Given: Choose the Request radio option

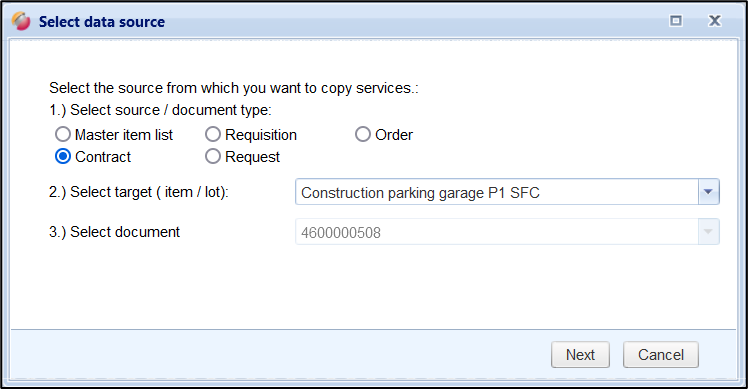Looking at the screenshot, I should (213, 157).
